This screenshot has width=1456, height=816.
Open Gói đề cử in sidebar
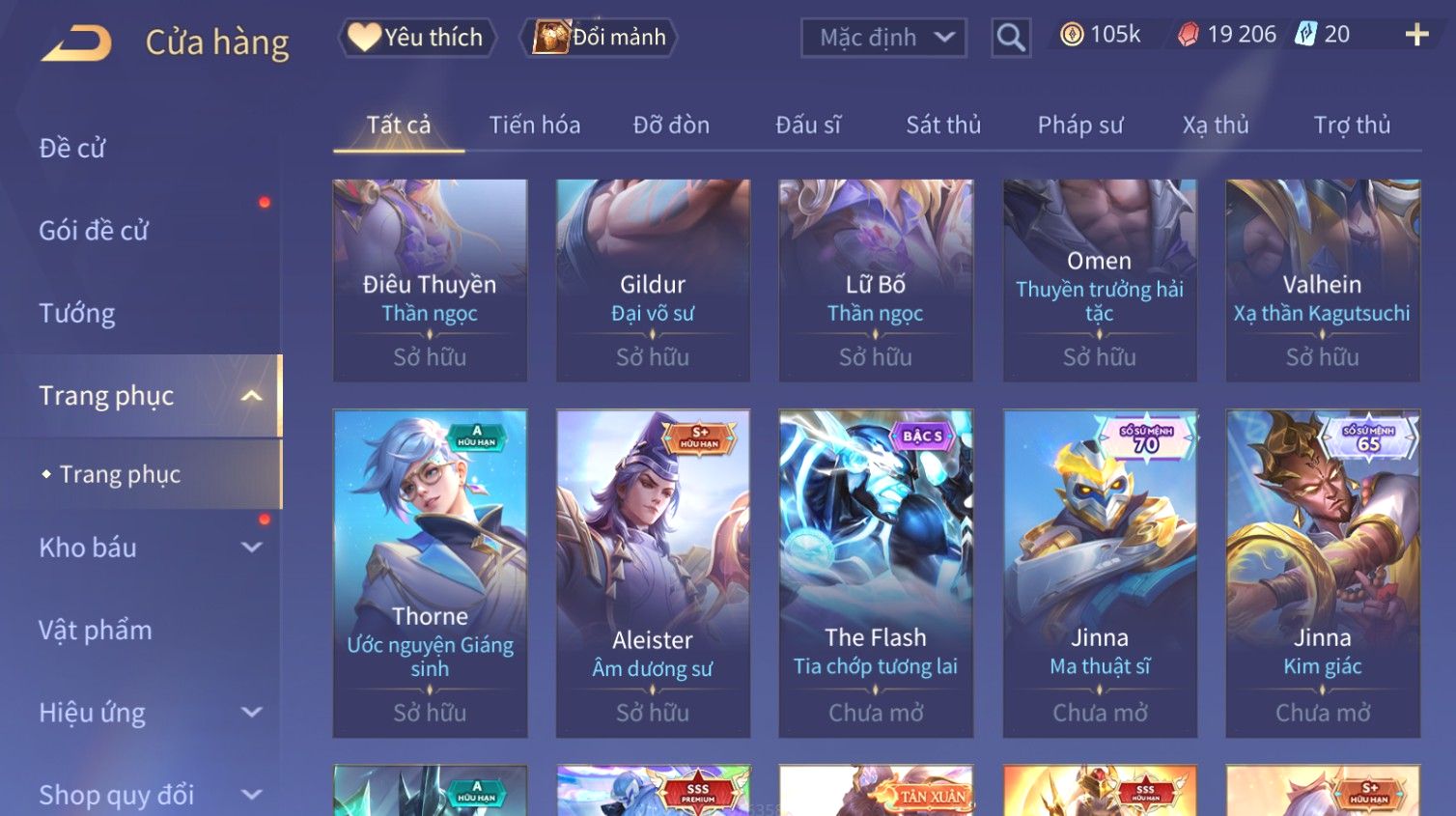pyautogui.click(x=94, y=231)
